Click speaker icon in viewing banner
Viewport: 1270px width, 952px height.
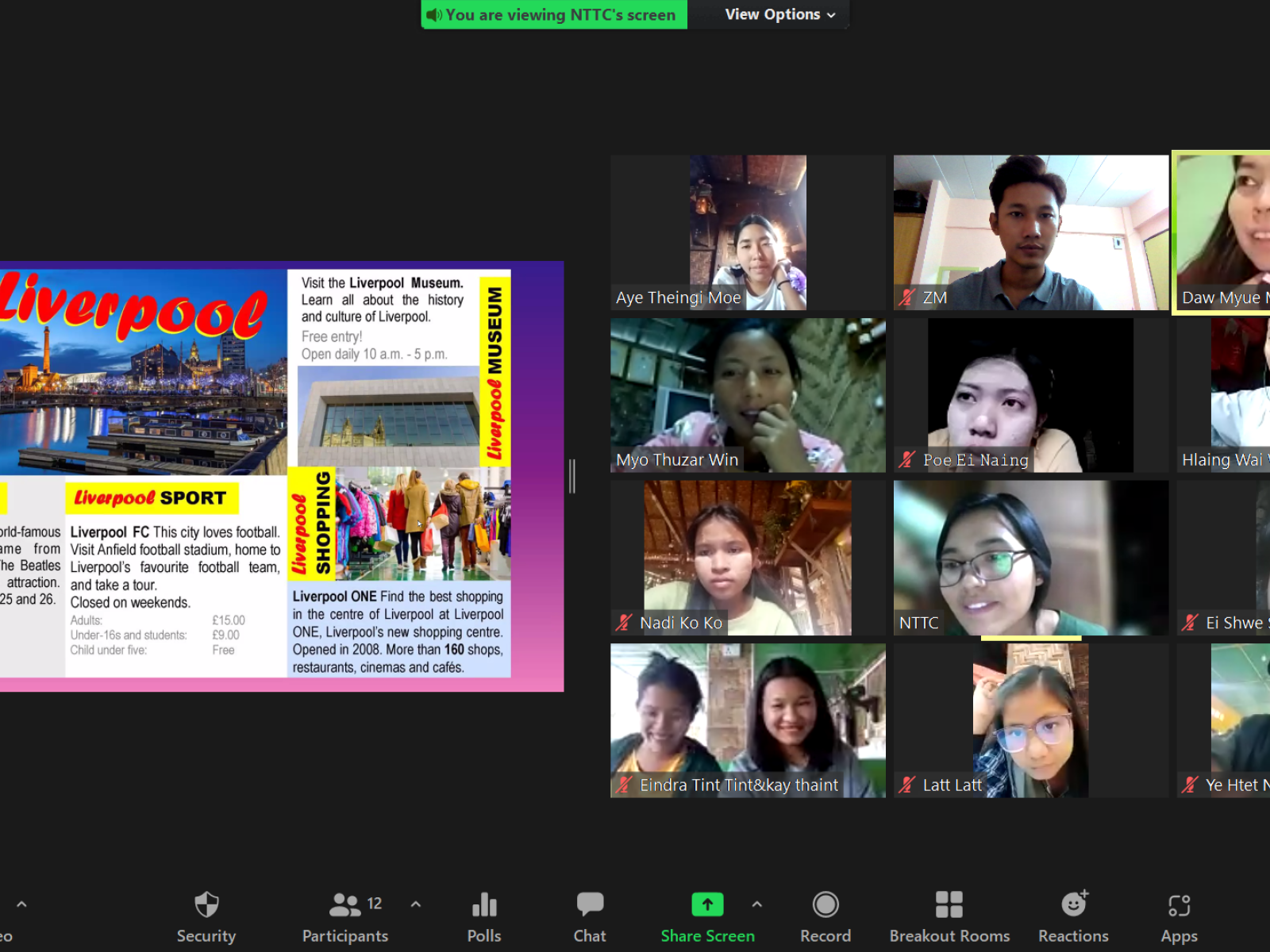point(434,15)
